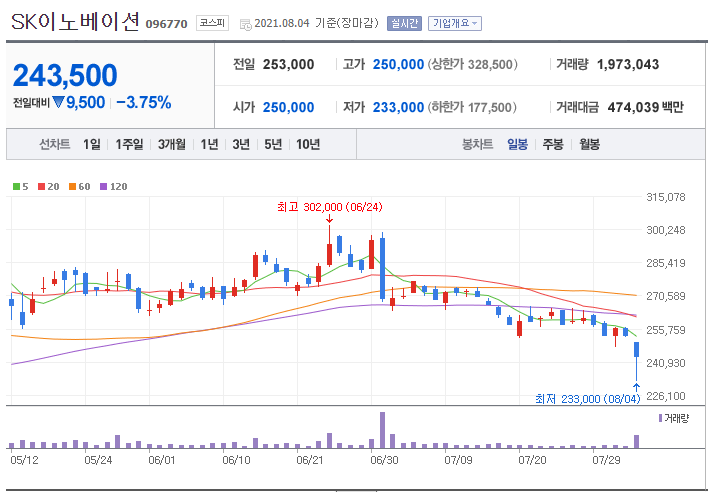Select the 1일 line chart period
The width and height of the screenshot is (708, 492).
coord(92,144)
